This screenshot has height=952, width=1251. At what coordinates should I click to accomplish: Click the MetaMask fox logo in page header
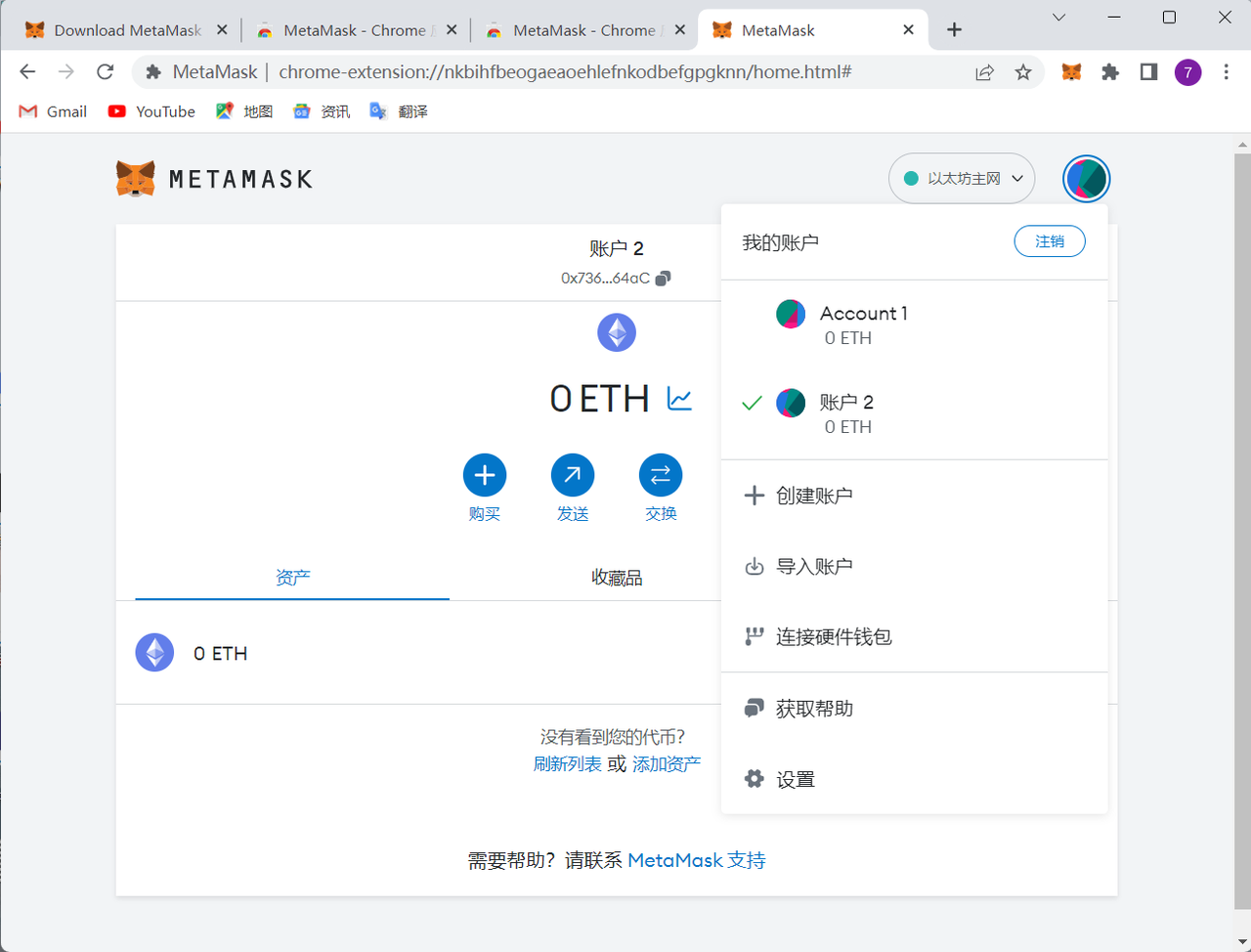click(x=135, y=179)
